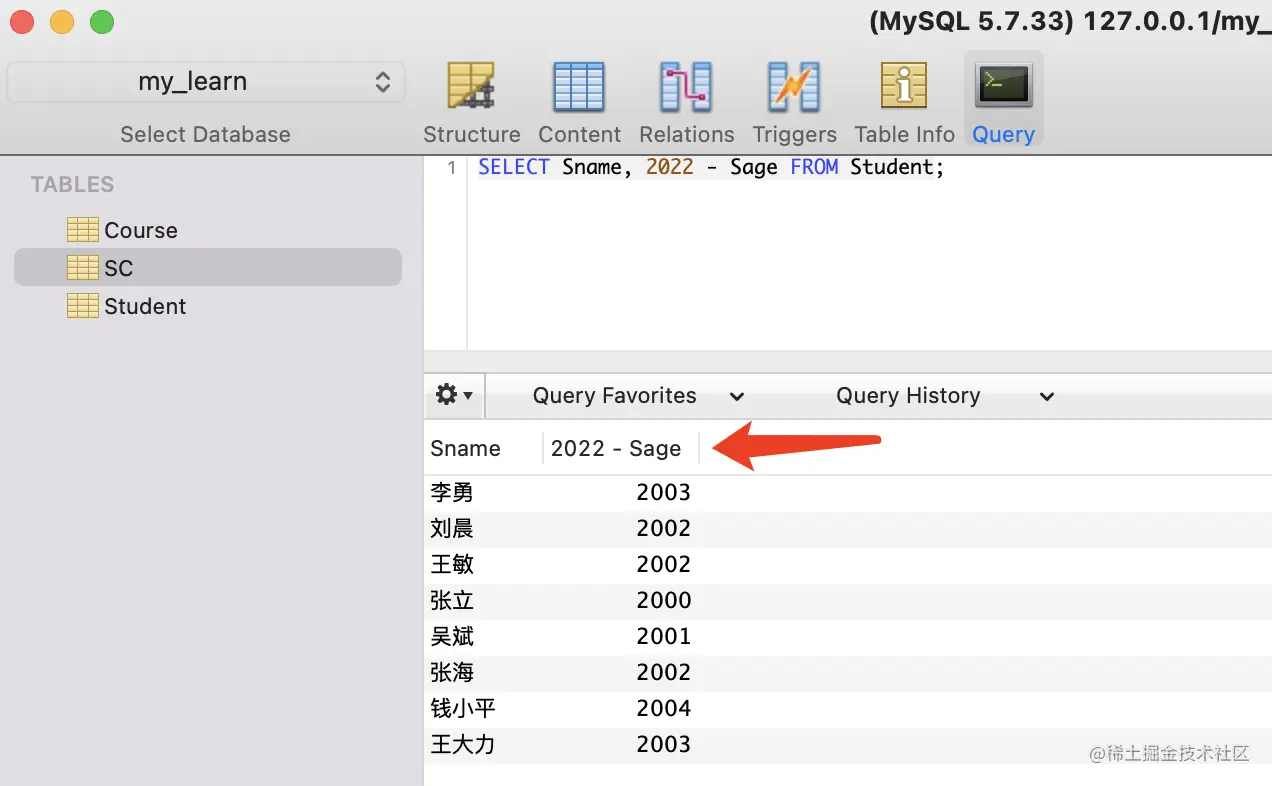The width and height of the screenshot is (1272, 786).
Task: Open the Triggers view icon
Action: [x=794, y=87]
